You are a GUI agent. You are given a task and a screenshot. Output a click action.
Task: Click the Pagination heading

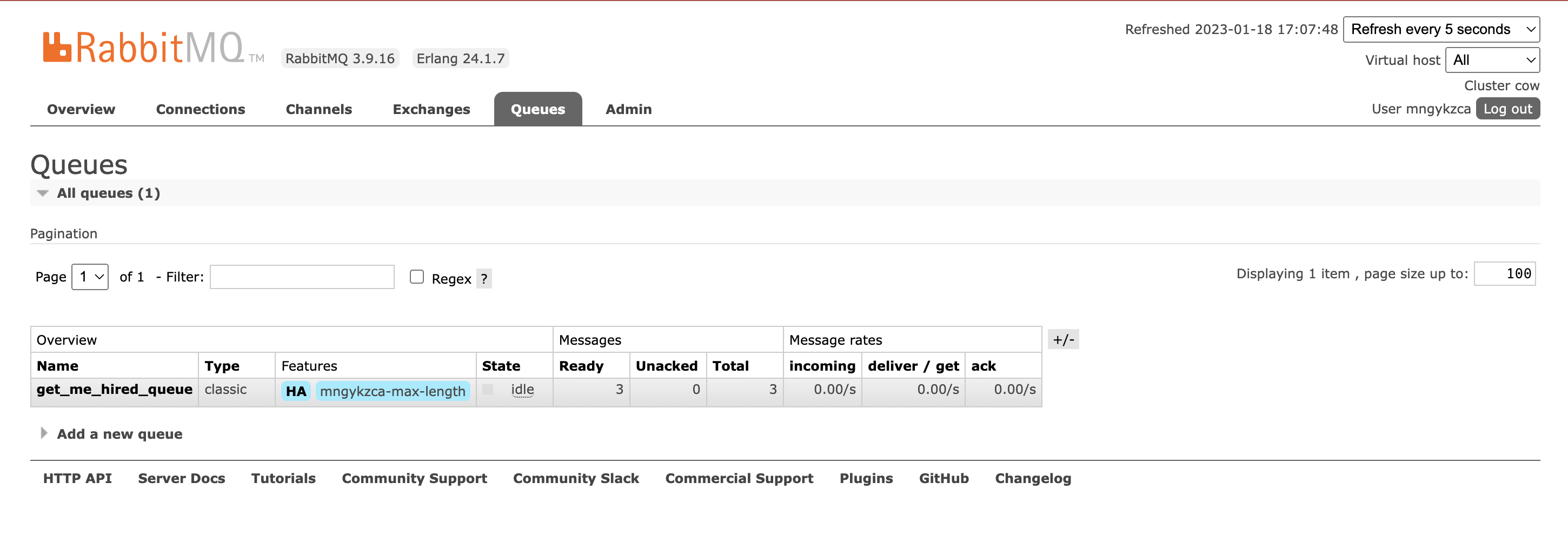63,234
